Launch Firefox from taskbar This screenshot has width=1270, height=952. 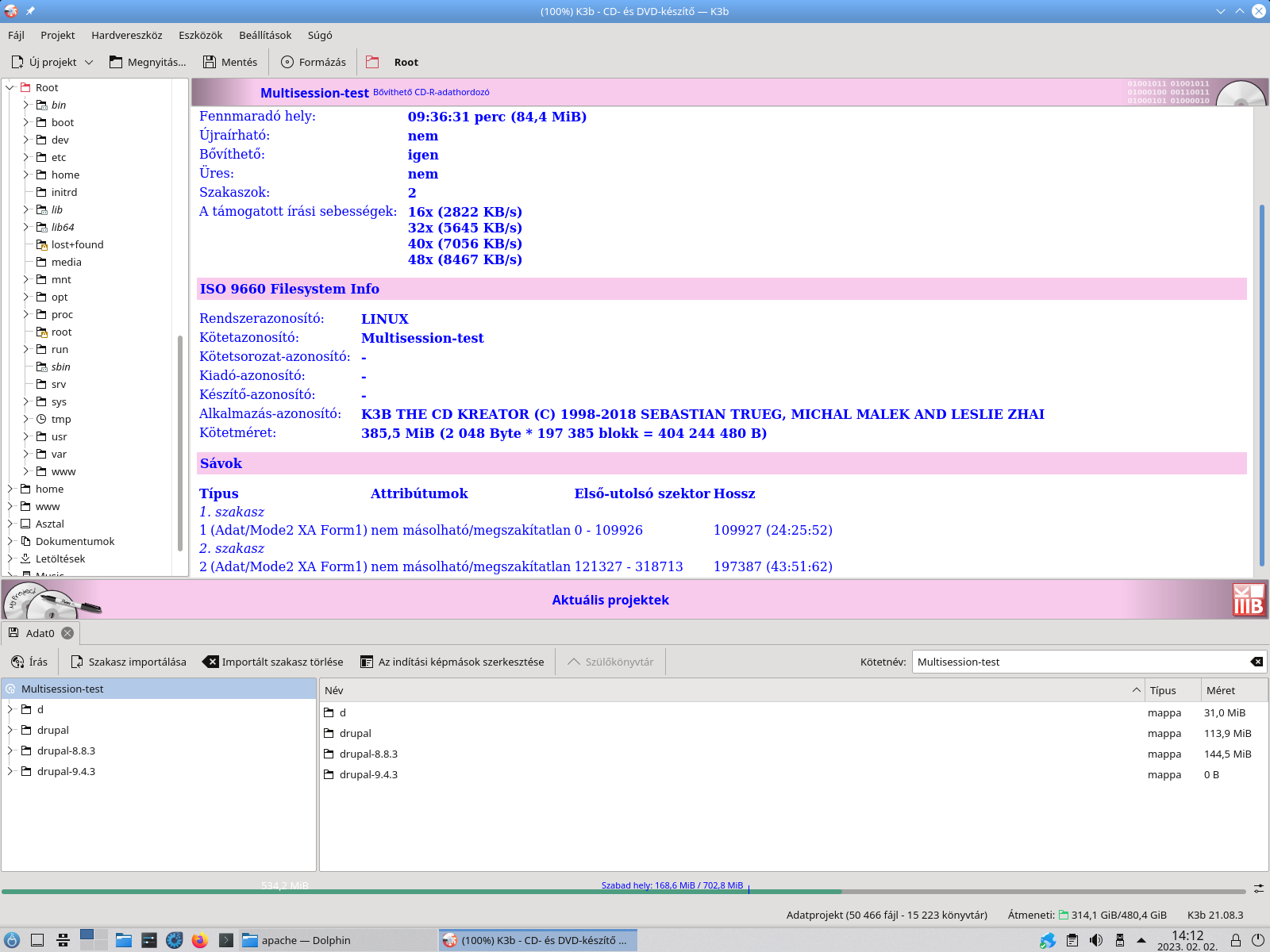(x=200, y=940)
